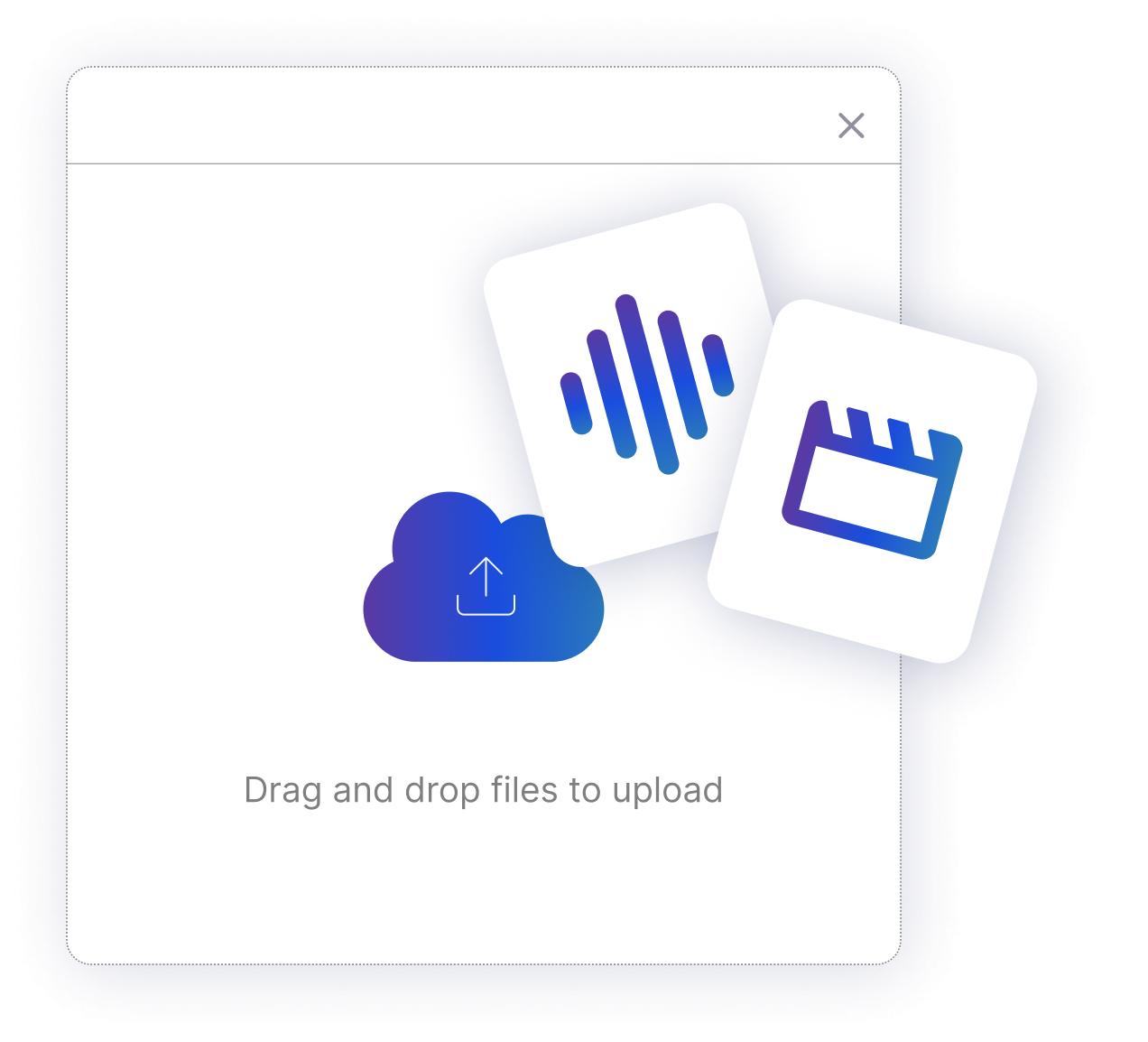Select the audio waveform icon
Viewport: 1148px width, 1042px height.
point(647,383)
